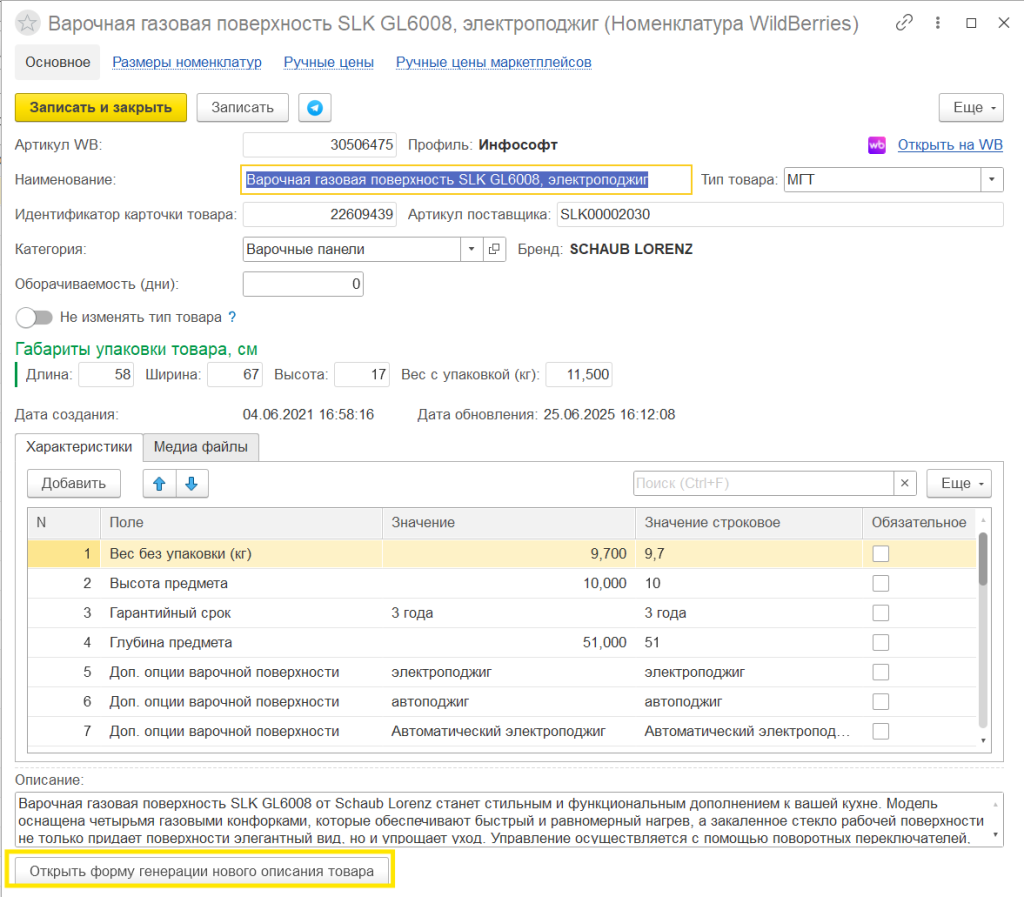Move row up with blue up arrow
The image size is (1024, 897).
159,484
